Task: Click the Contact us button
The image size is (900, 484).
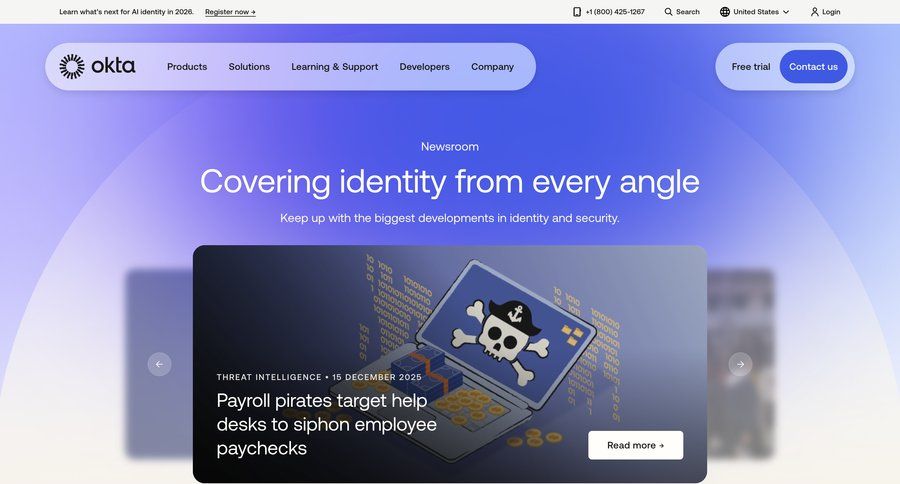Action: (813, 67)
